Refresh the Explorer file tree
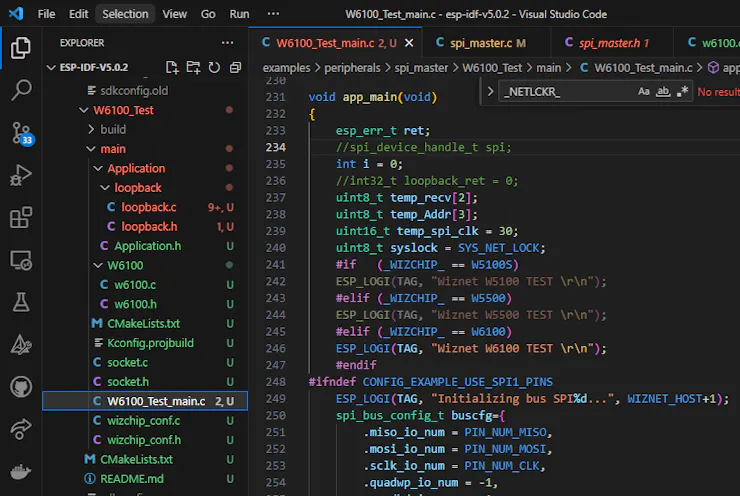Image resolution: width=740 pixels, height=496 pixels. pos(214,67)
